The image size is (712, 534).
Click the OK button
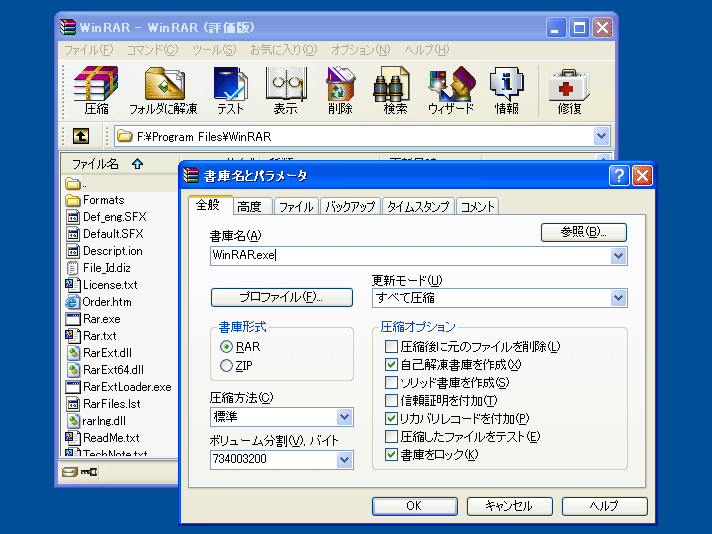(x=415, y=506)
